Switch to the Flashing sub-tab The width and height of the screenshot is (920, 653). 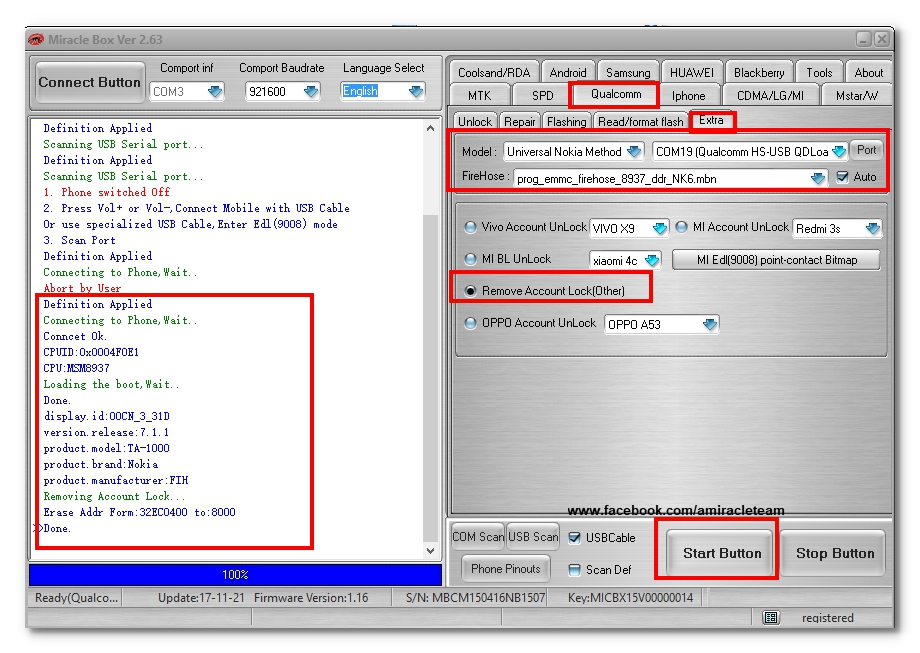click(566, 121)
